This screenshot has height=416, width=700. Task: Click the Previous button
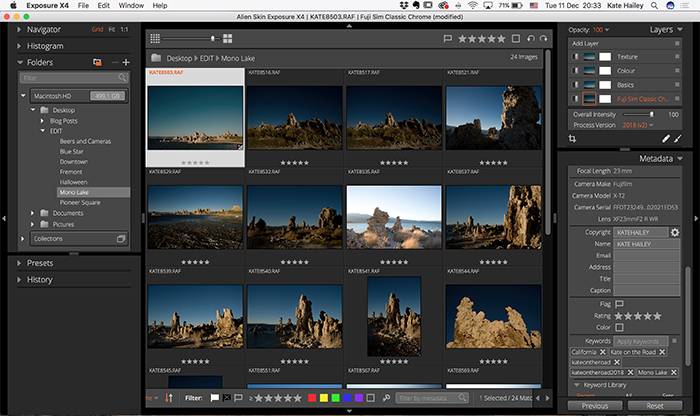[595, 406]
